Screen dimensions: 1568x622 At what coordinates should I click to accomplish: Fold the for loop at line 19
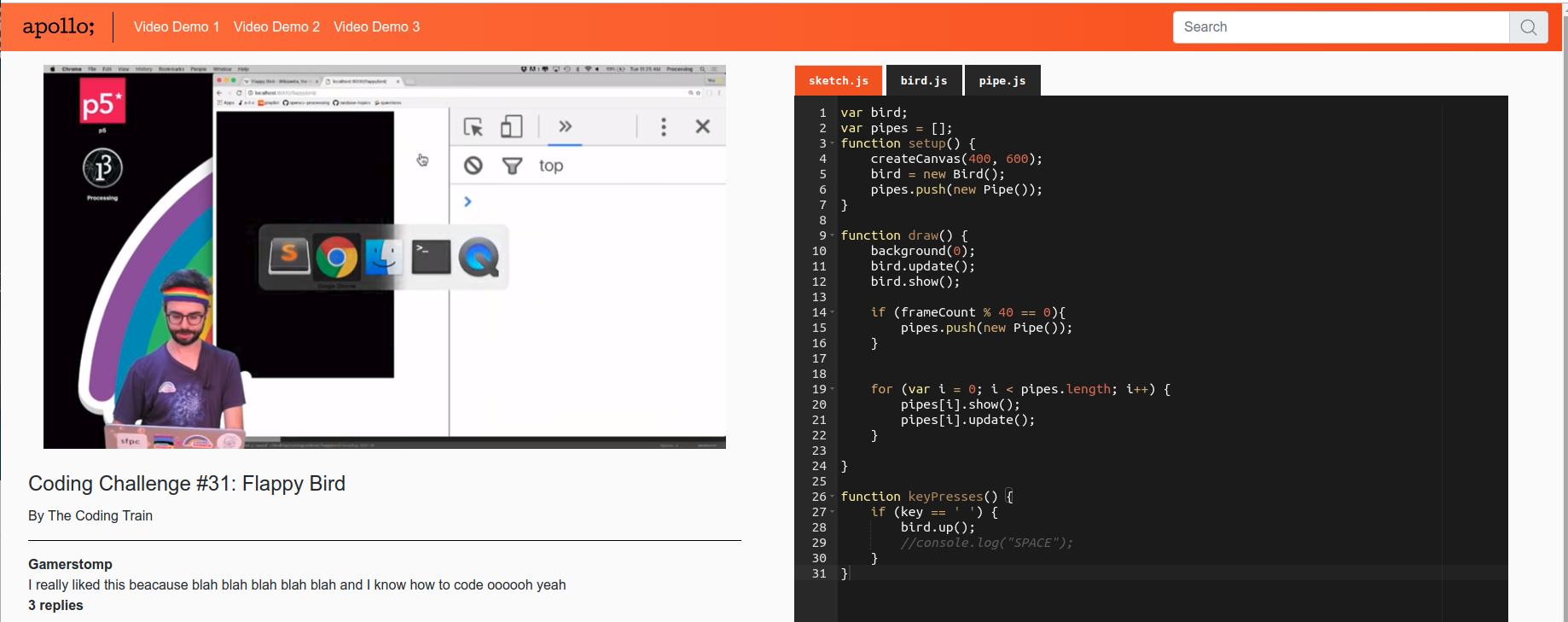coord(833,389)
